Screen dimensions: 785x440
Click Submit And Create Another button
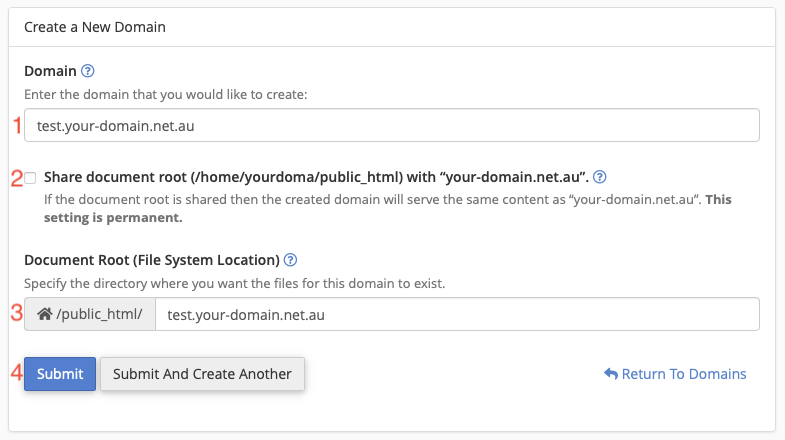coord(202,374)
